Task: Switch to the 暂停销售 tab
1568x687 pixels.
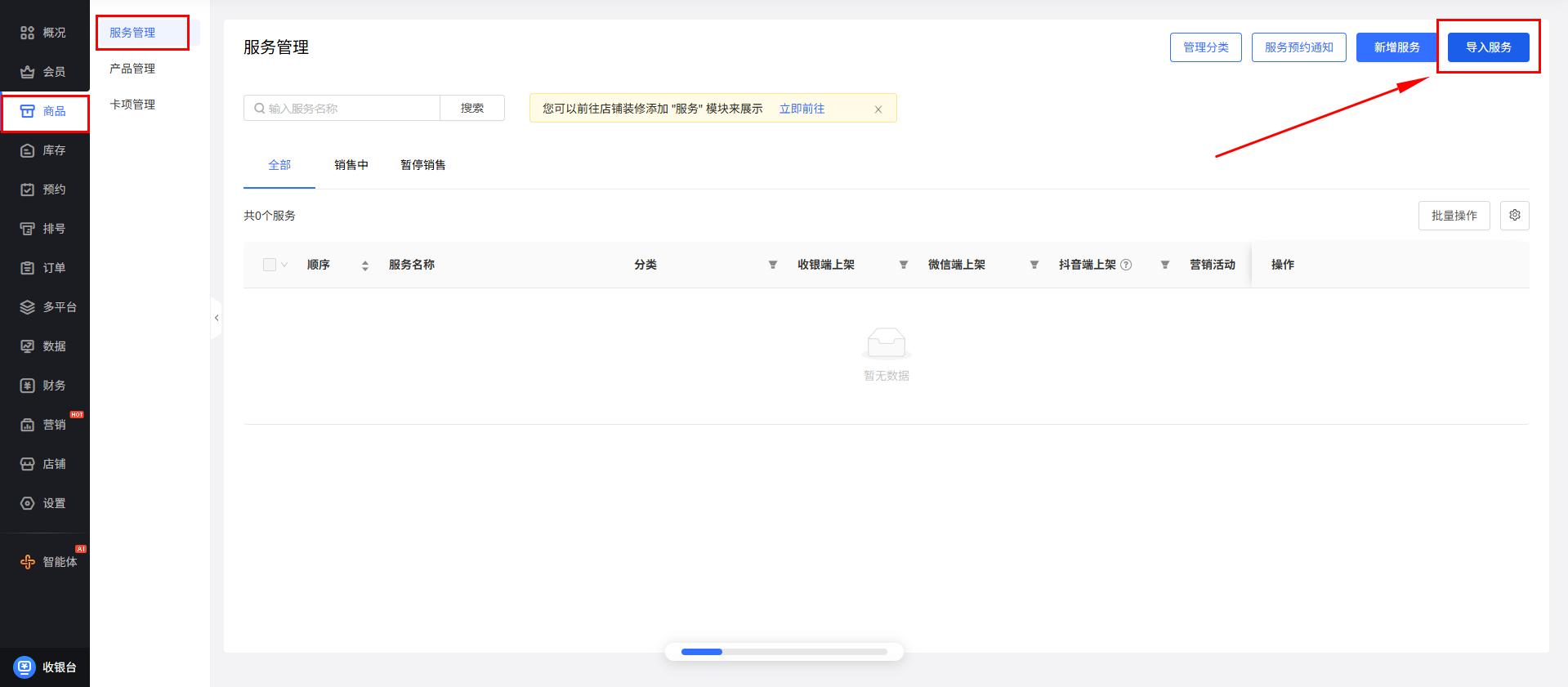Action: (422, 165)
